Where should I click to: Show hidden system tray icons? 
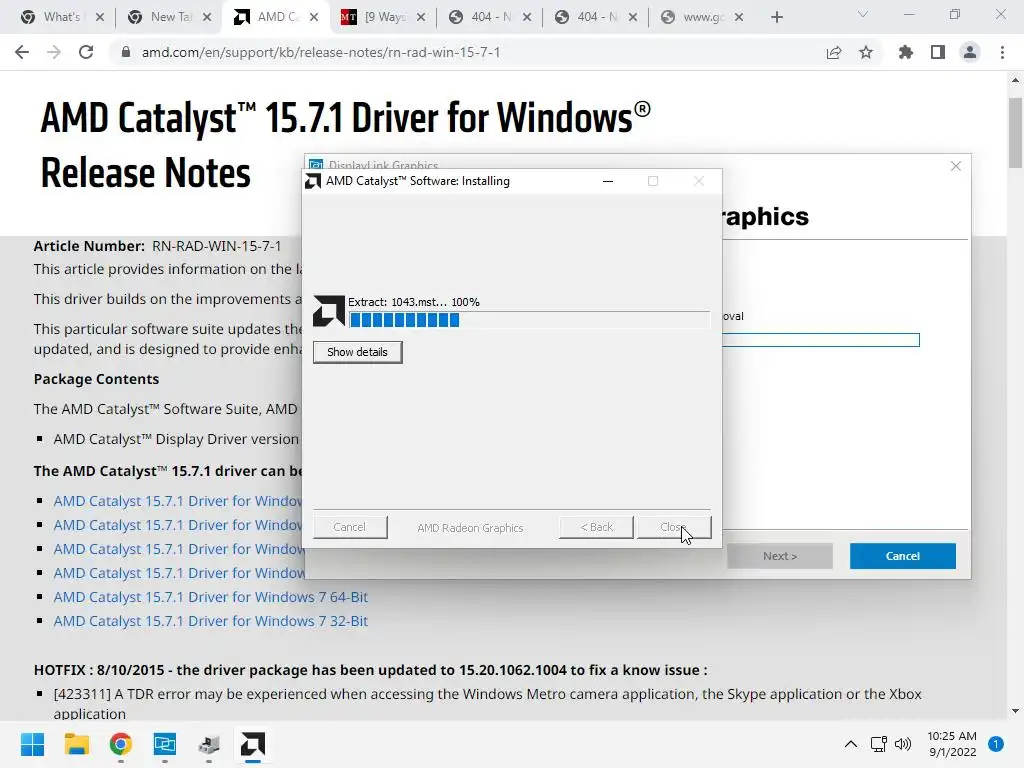tap(850, 744)
